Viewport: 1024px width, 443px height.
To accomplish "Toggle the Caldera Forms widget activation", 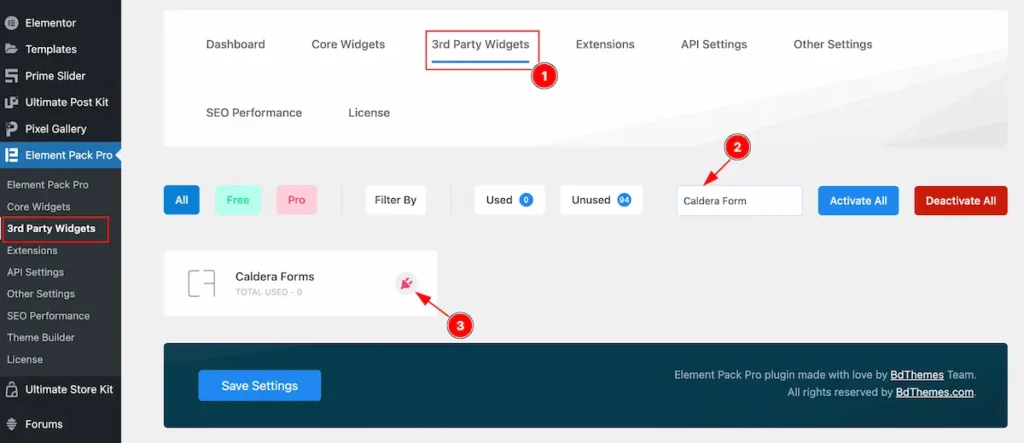I will point(407,284).
